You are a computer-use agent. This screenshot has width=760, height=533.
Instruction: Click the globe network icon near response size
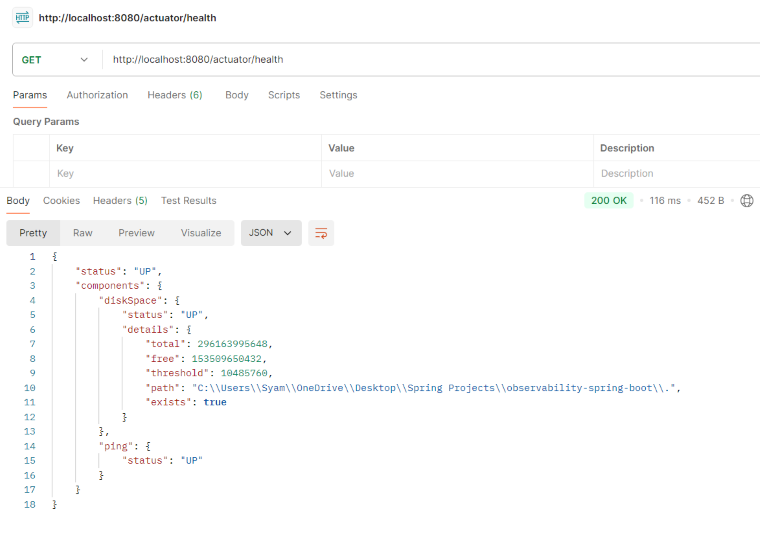pos(746,200)
